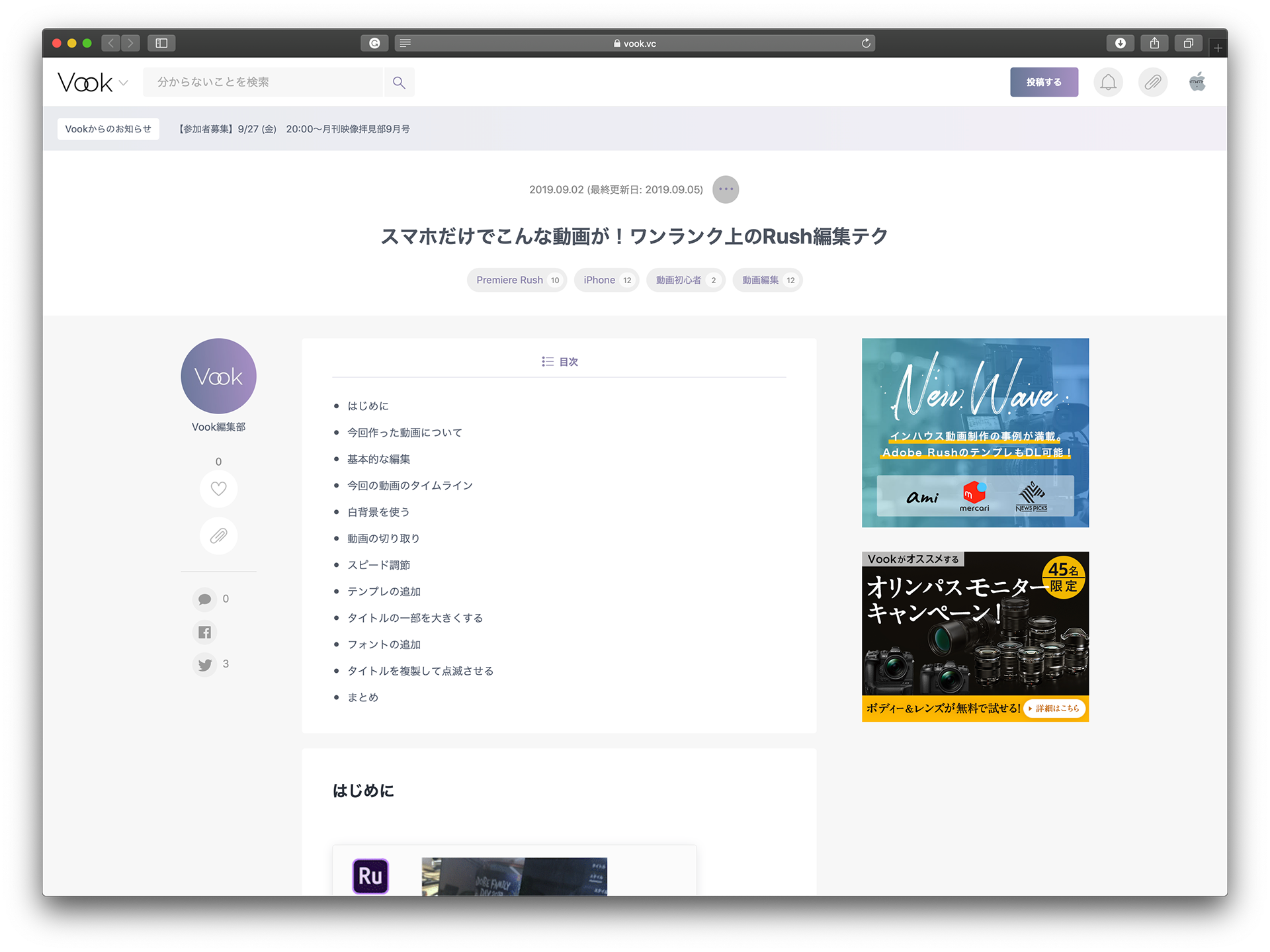Like the article with heart icon

click(x=218, y=489)
